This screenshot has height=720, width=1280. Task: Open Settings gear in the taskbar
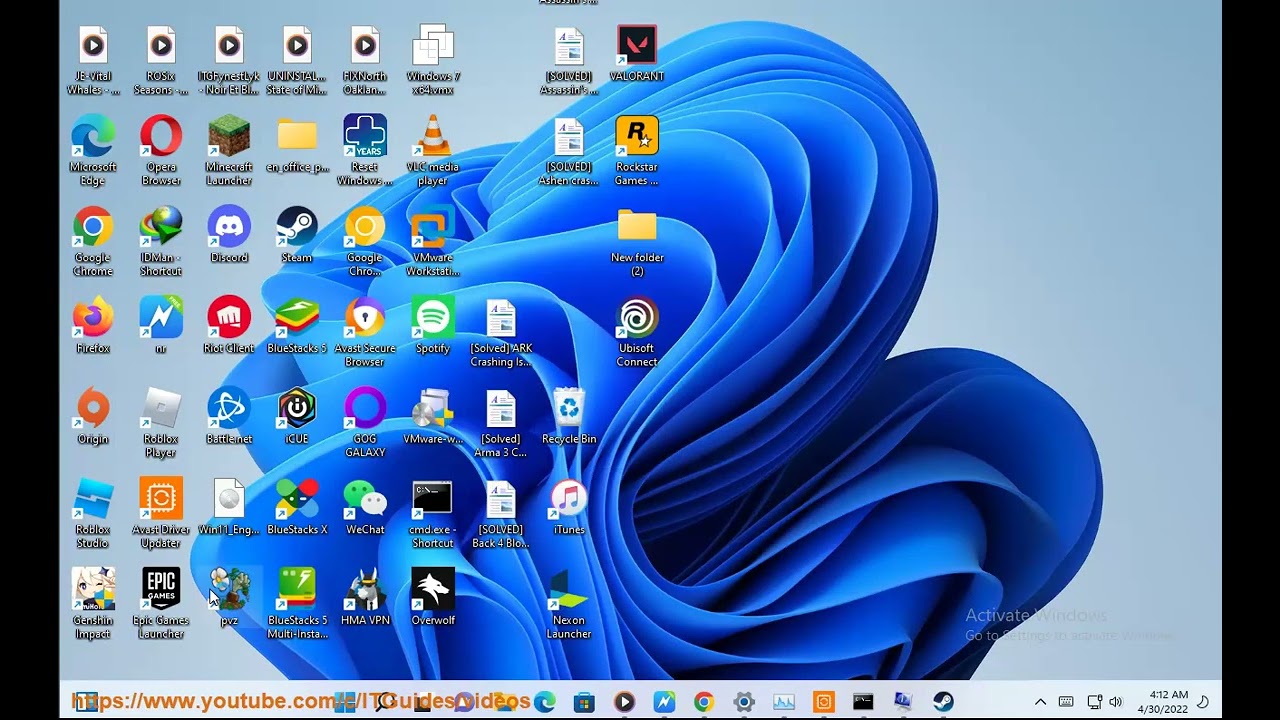pyautogui.click(x=744, y=702)
